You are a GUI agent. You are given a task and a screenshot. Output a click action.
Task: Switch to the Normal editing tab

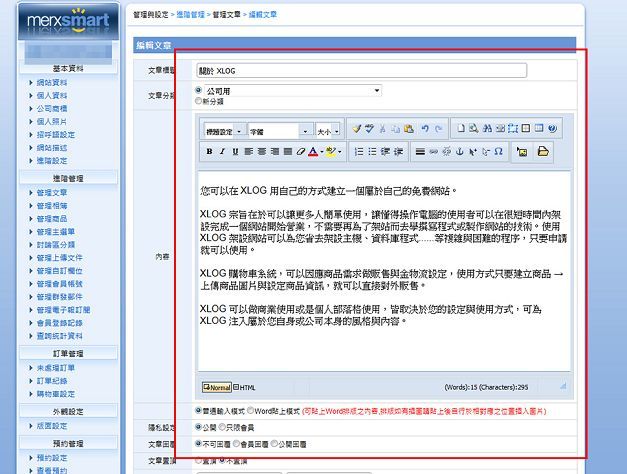click(216, 387)
